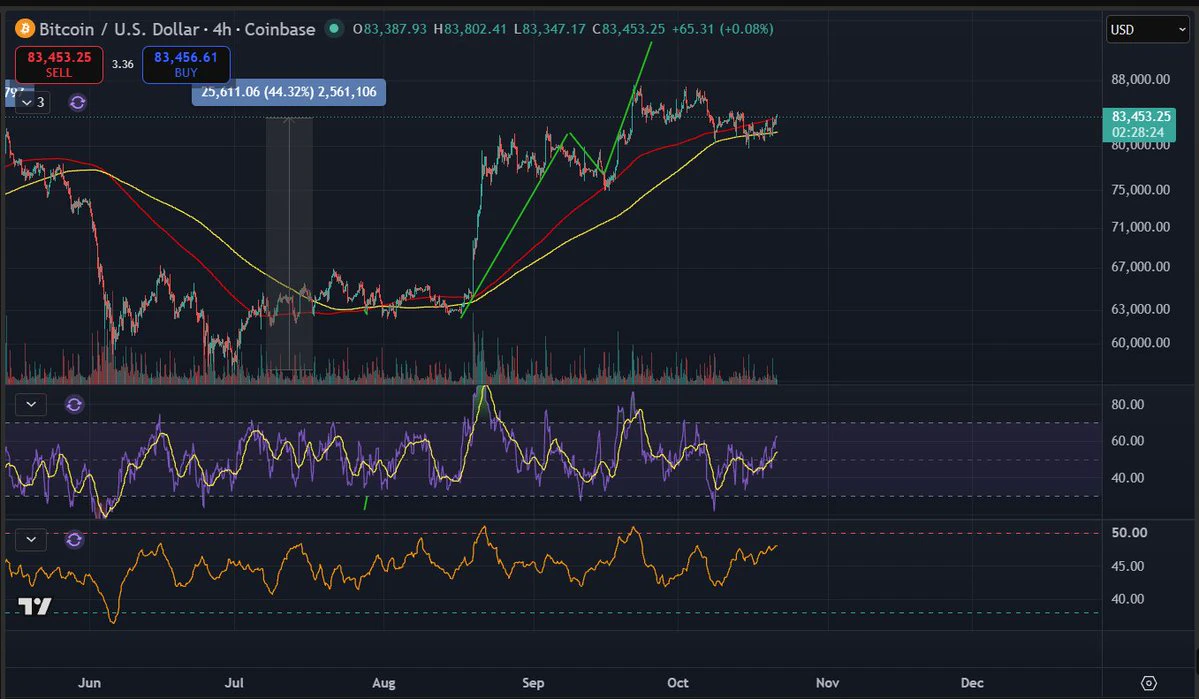The width and height of the screenshot is (1199, 699).
Task: Click the close value C83,453.25 in the header
Action: 629,29
